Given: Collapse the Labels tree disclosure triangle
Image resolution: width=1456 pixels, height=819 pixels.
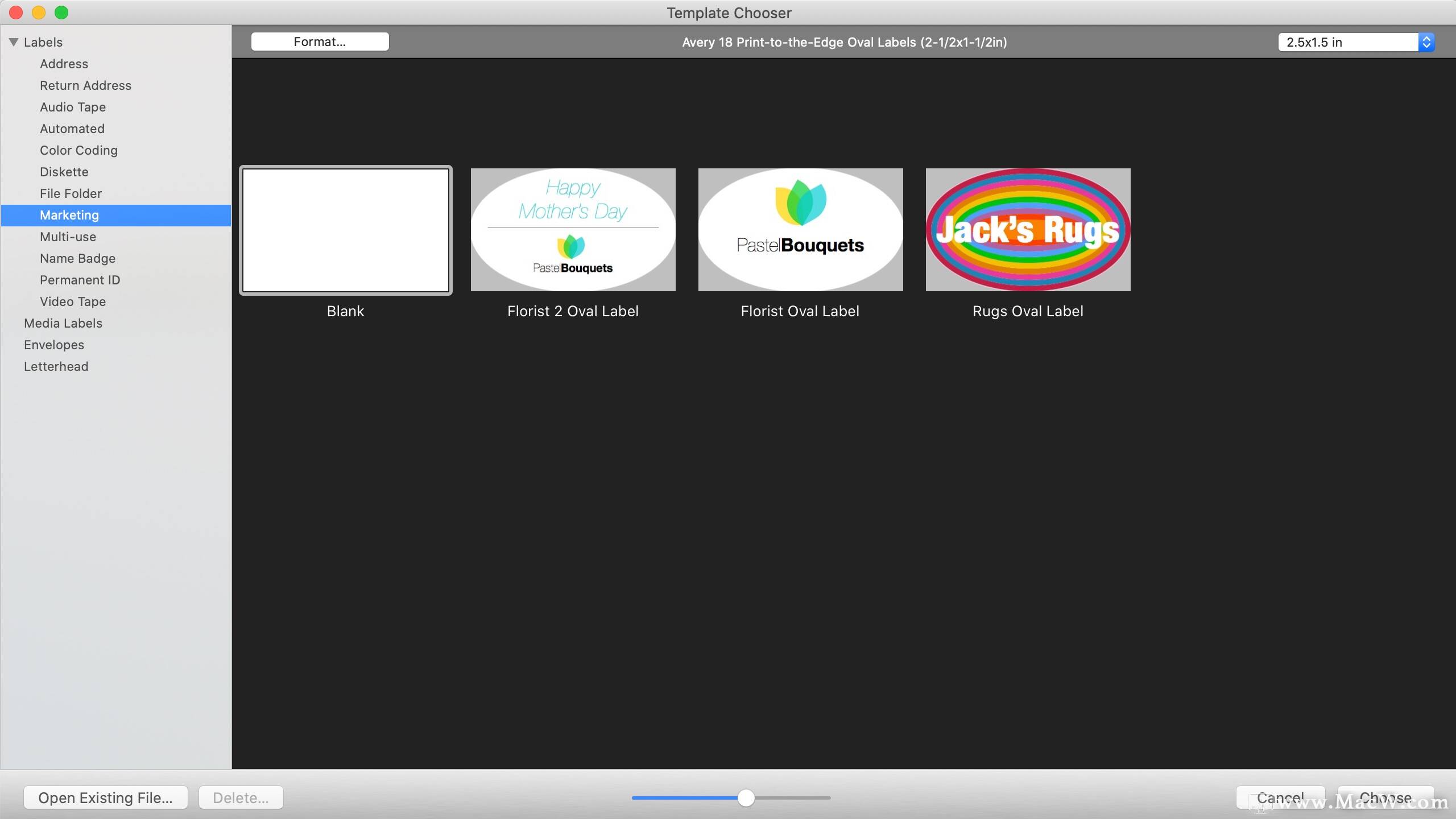Looking at the screenshot, I should click(x=14, y=42).
